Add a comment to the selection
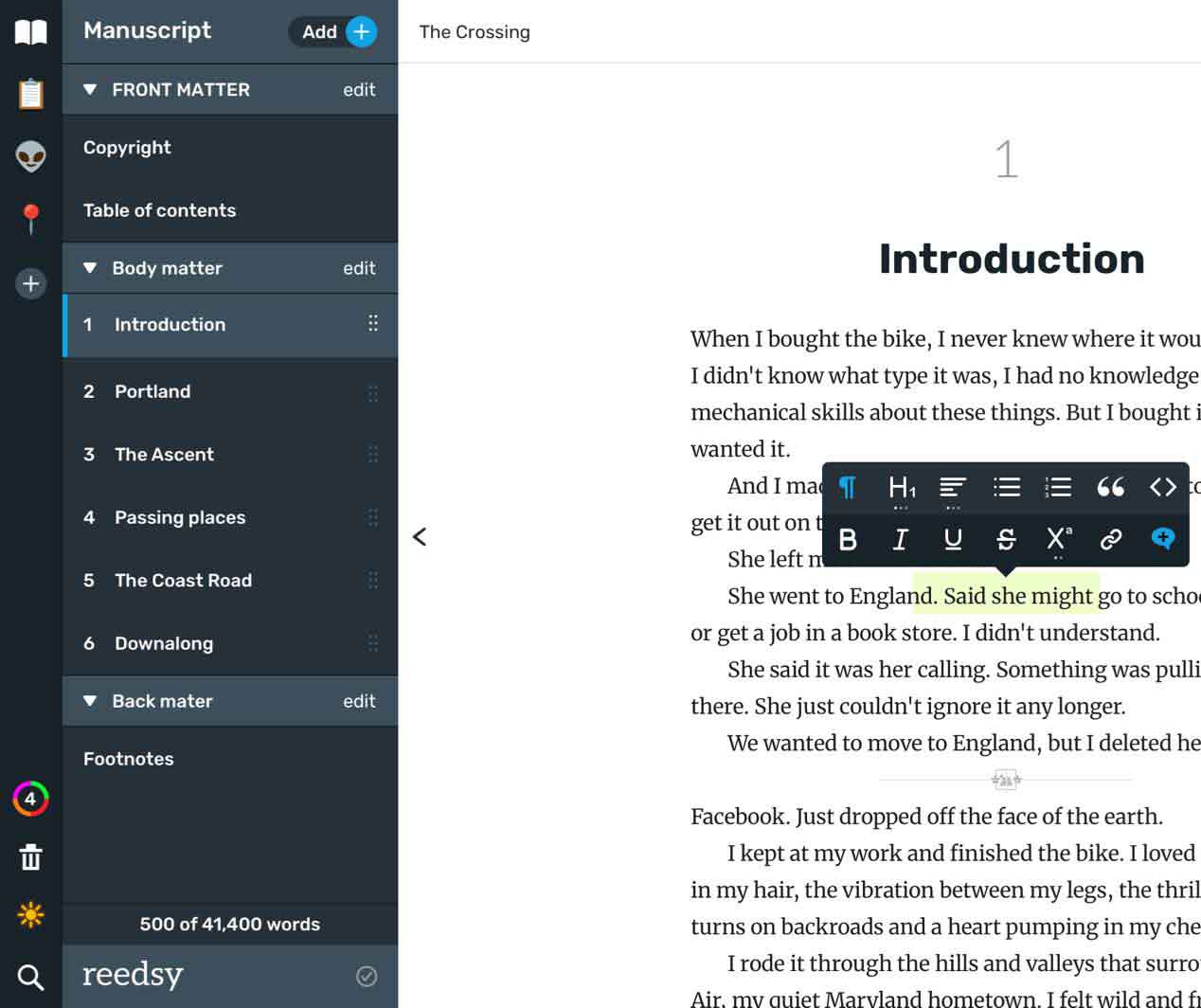The width and height of the screenshot is (1201, 1008). tap(1163, 538)
